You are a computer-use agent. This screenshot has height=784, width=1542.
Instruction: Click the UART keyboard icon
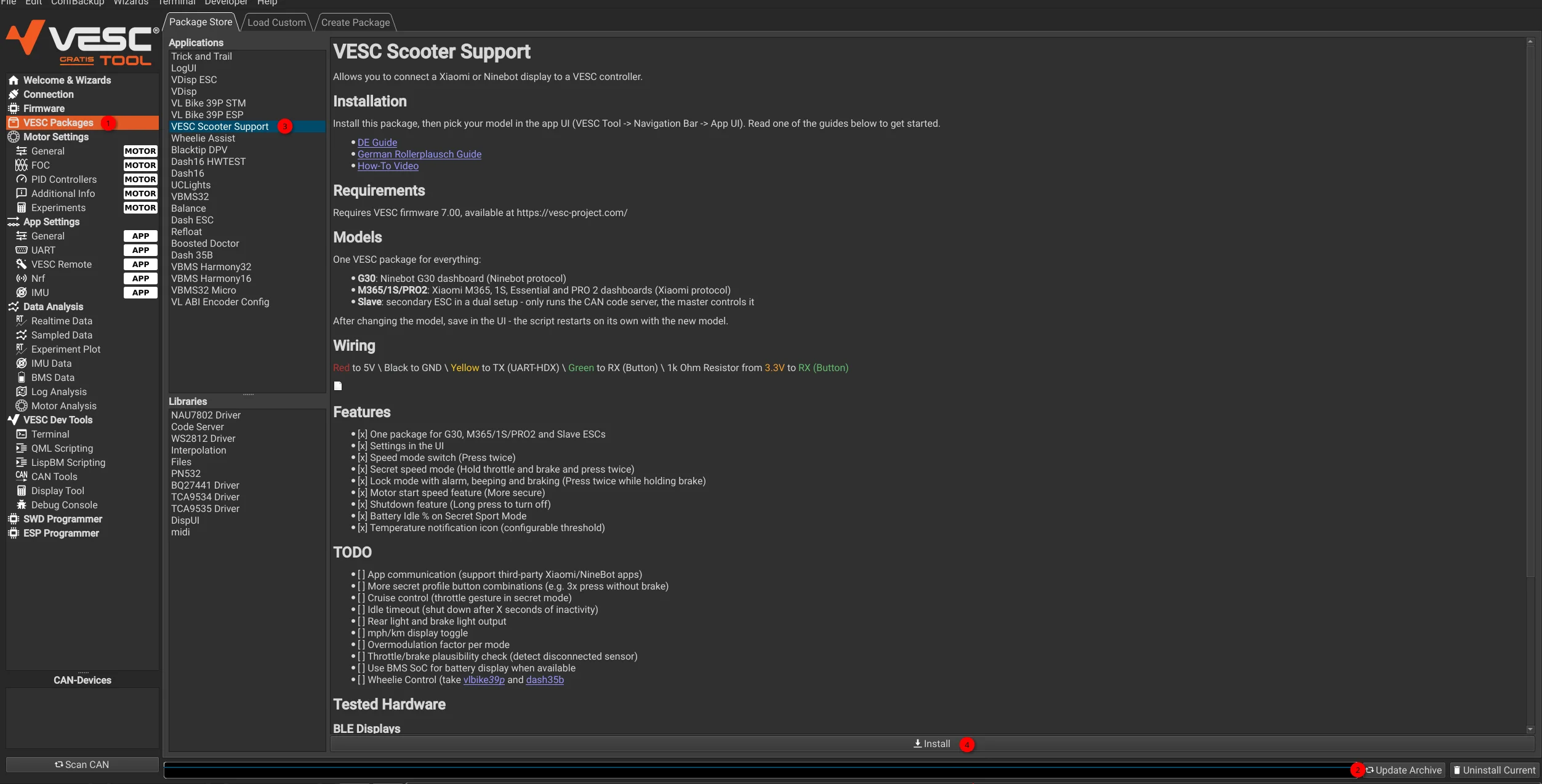22,250
